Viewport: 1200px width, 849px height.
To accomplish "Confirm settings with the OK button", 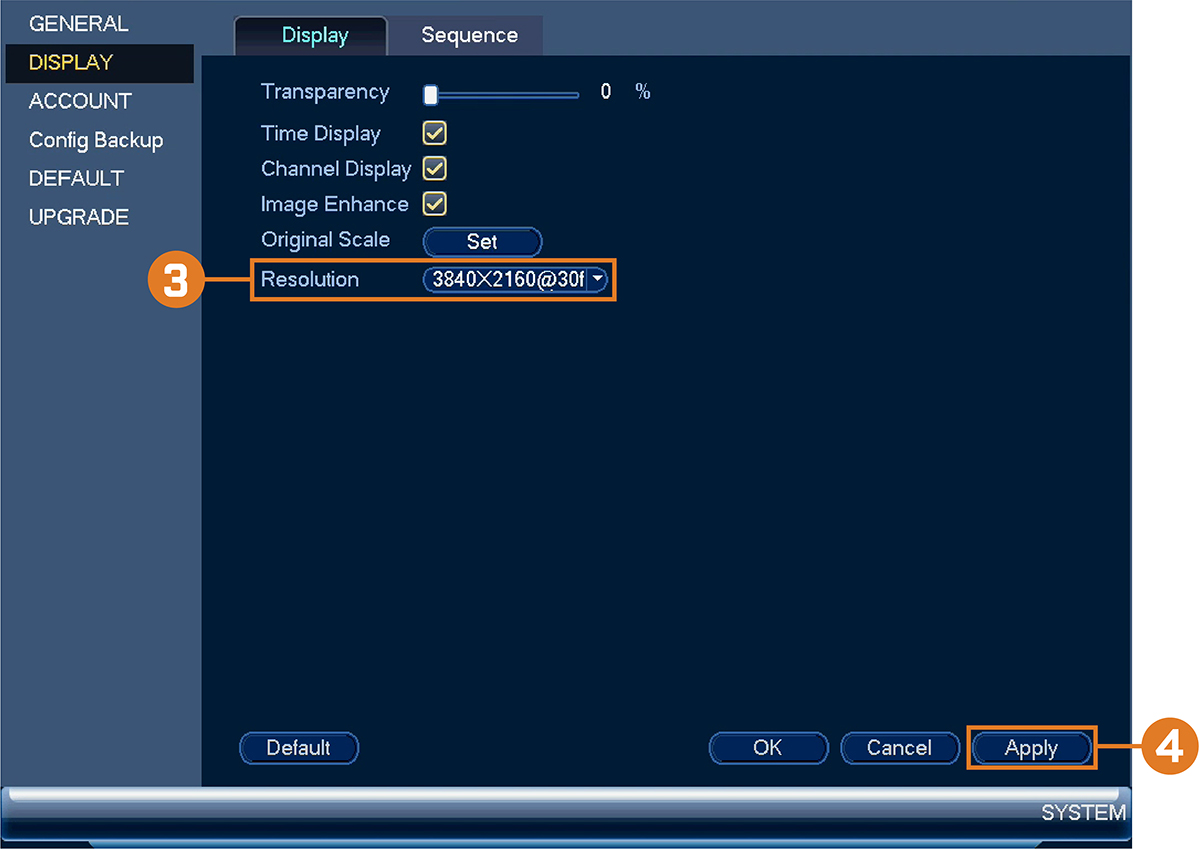I will click(x=768, y=748).
